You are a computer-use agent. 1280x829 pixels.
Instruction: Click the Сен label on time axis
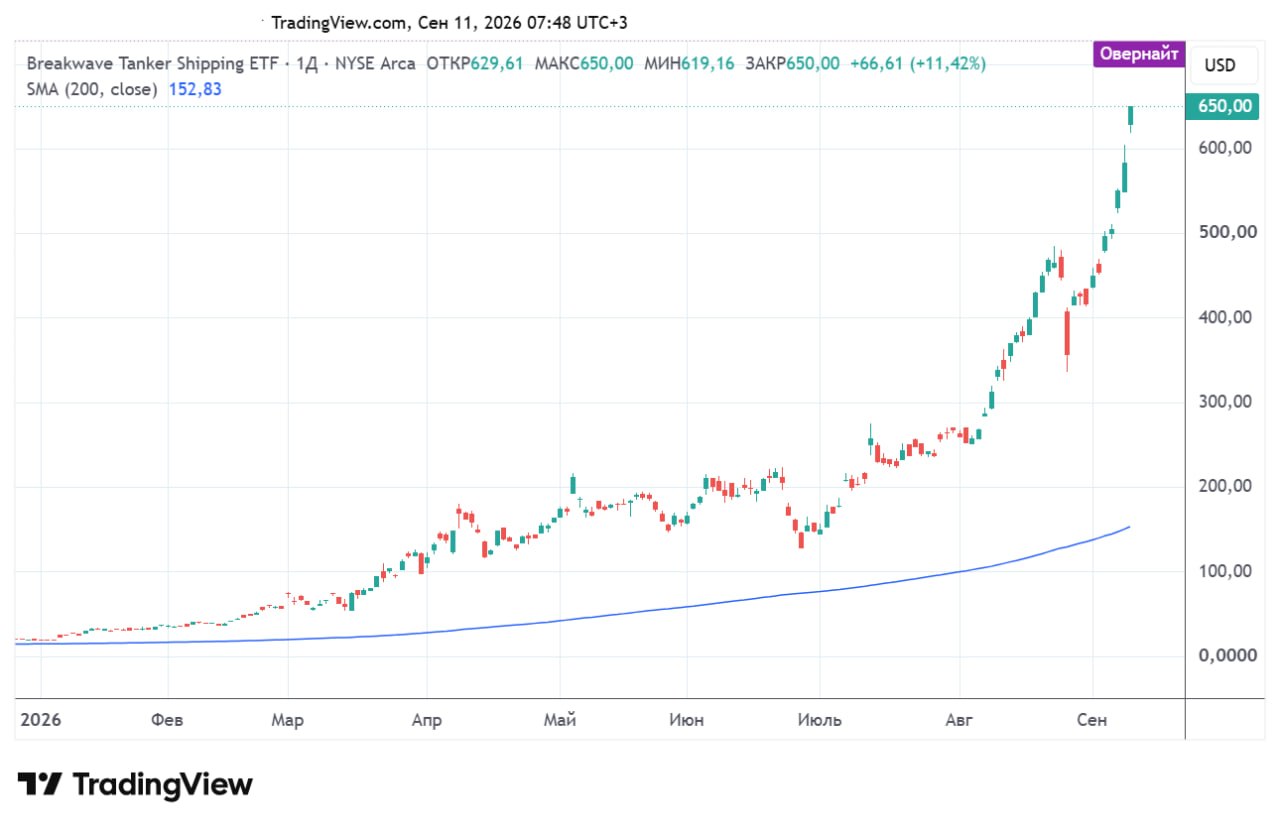tap(1092, 720)
